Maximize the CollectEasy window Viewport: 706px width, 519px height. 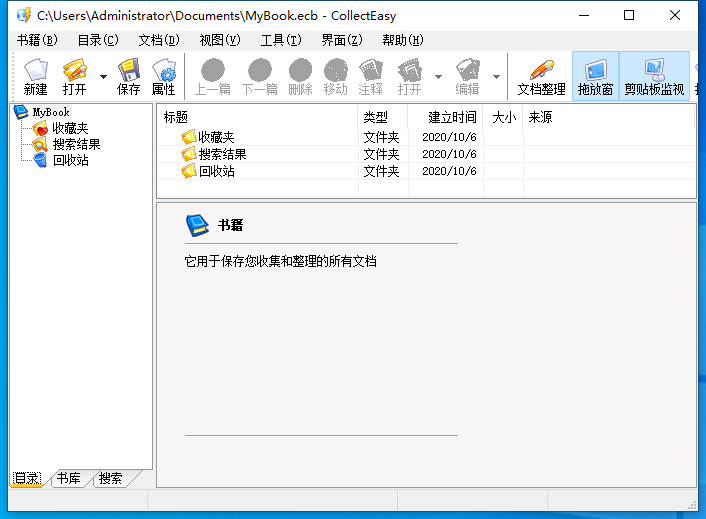coord(629,15)
